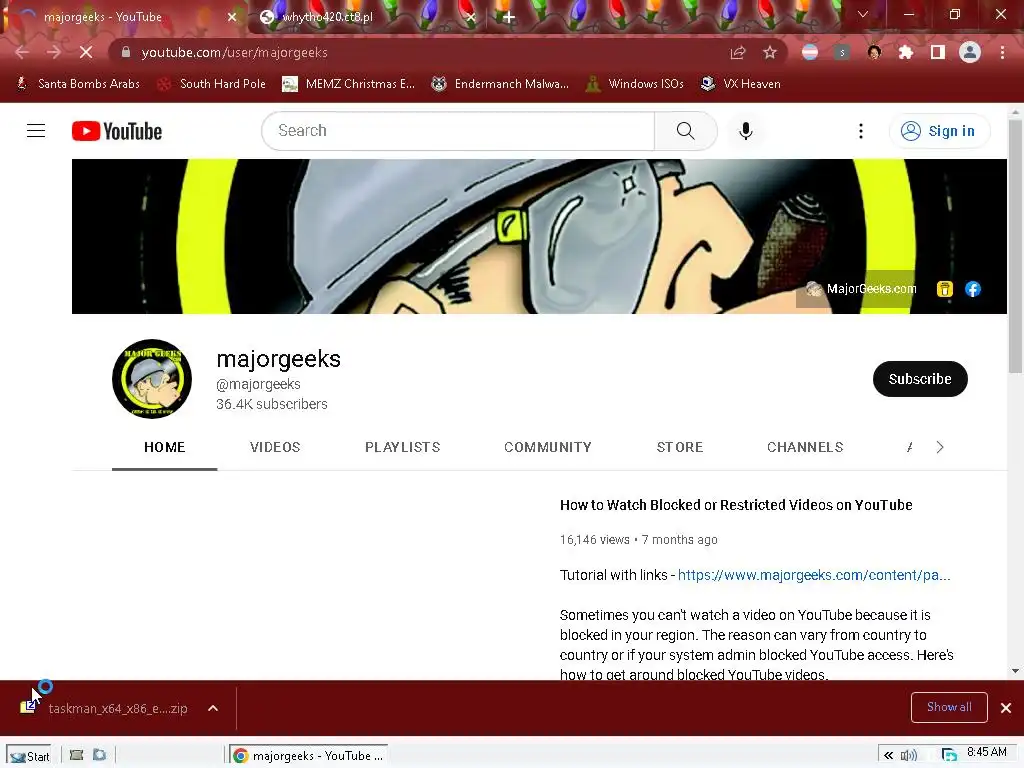
Task: Click the @majorgeeks handle text
Action: pyautogui.click(x=258, y=384)
